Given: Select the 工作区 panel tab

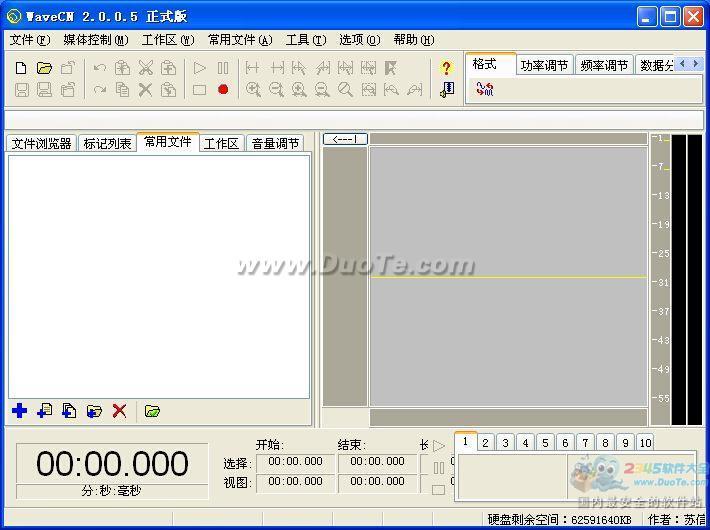Looking at the screenshot, I should tap(221, 143).
